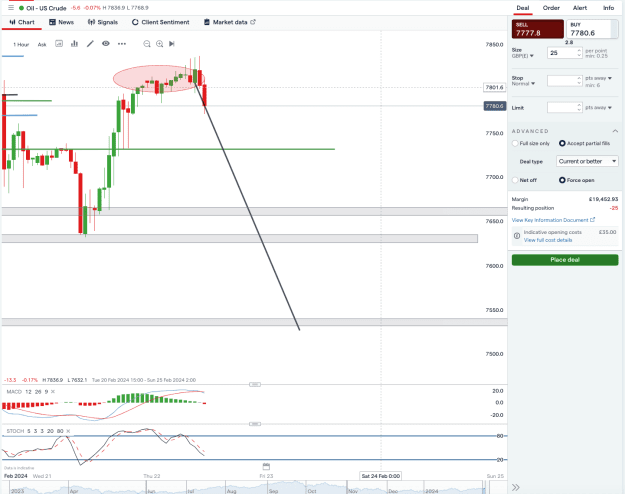Viewport: 625px width, 494px height.
Task: Collapse the ADVANCED section chevron
Action: (615, 131)
